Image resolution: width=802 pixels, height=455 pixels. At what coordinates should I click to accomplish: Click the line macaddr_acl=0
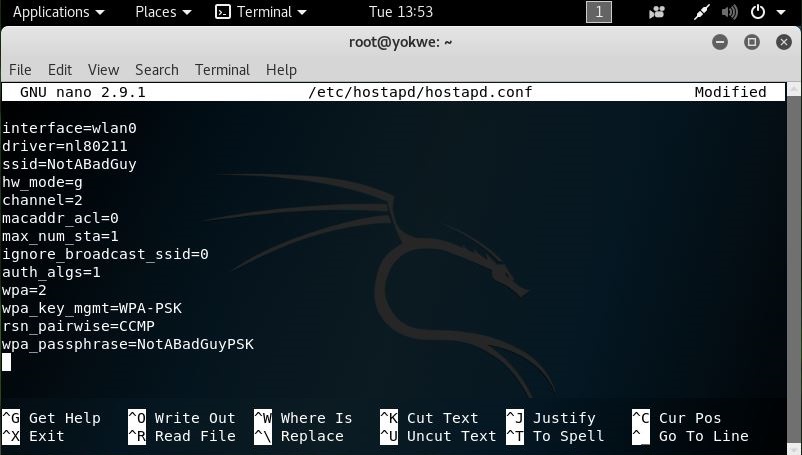60,218
